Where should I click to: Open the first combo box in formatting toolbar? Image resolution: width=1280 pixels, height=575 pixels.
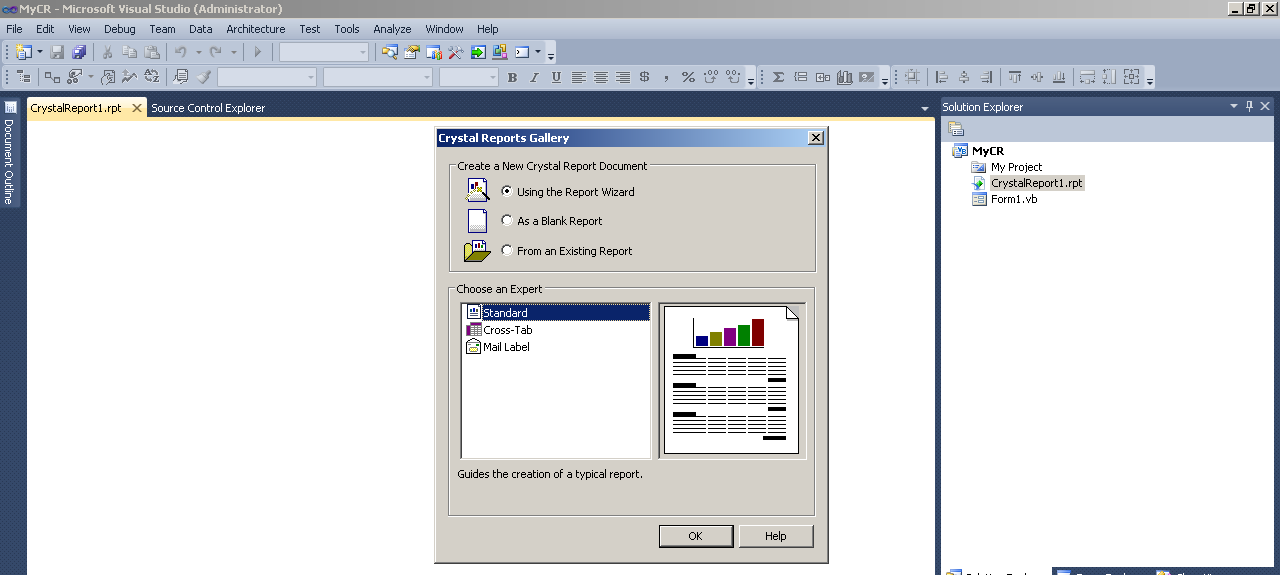click(x=267, y=77)
